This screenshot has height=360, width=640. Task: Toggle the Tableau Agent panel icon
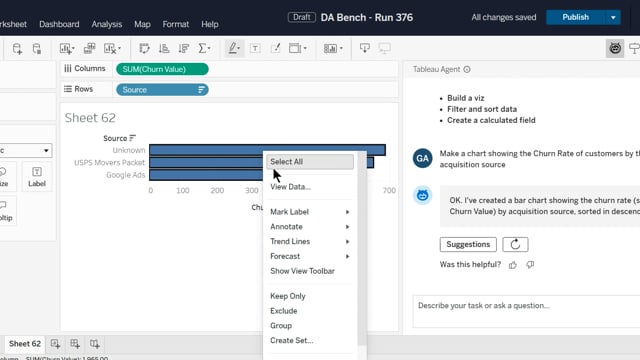(x=615, y=49)
